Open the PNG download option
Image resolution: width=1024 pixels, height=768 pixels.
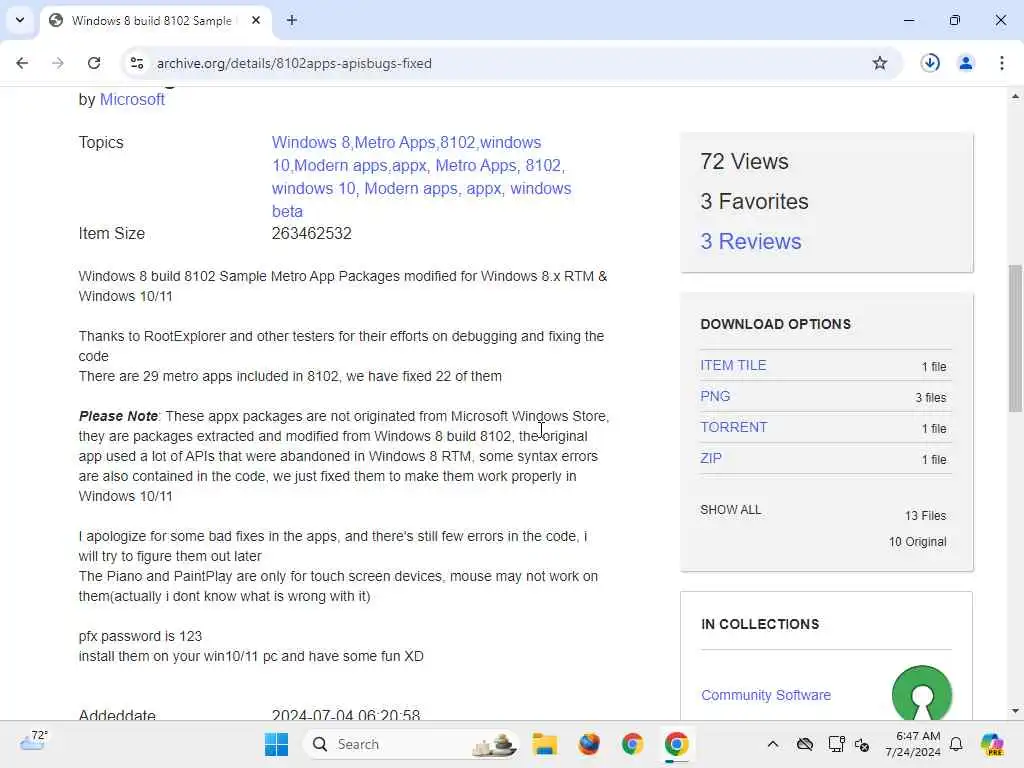[714, 396]
